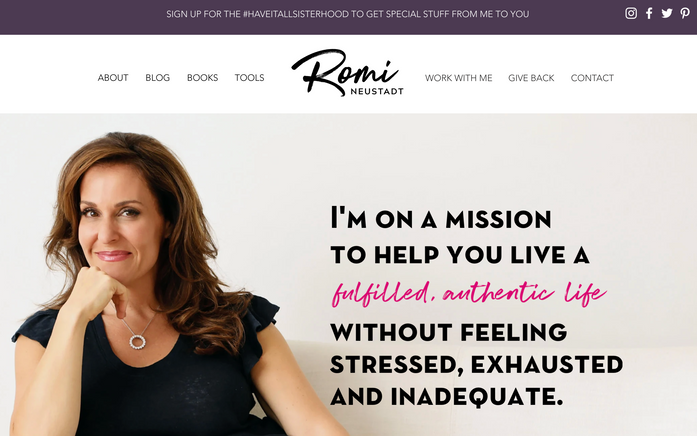
Task: Open Work With Me page
Action: pos(458,78)
